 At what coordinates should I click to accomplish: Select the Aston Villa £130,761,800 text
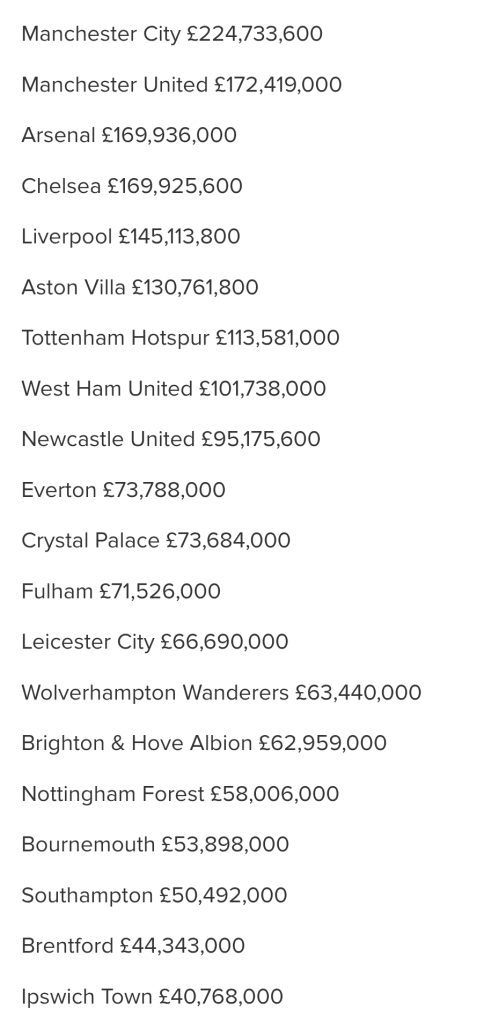[140, 287]
